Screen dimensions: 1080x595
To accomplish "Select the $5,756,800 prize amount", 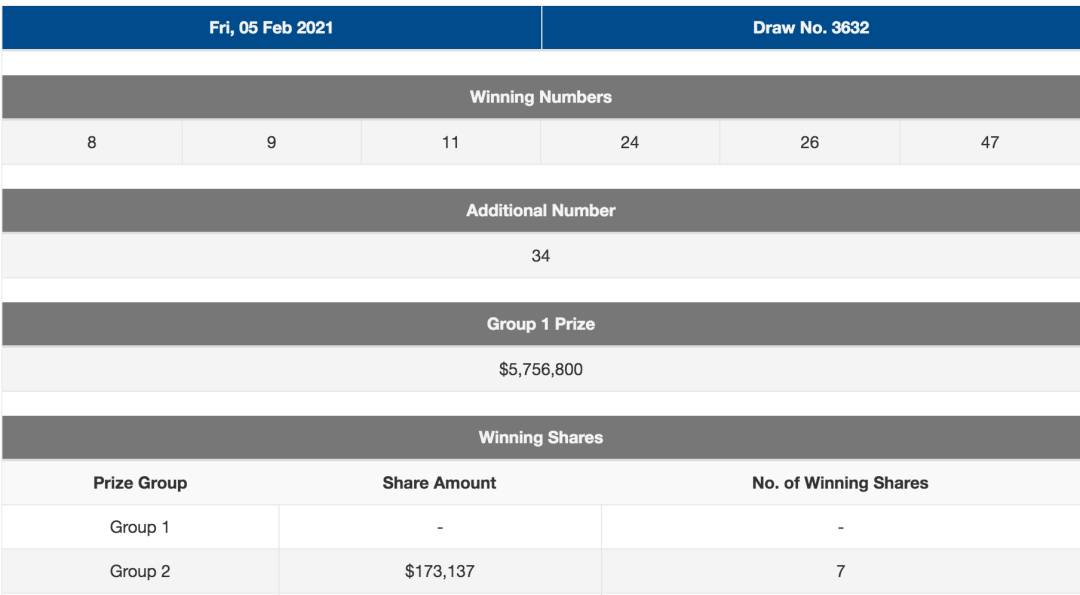I will [540, 369].
